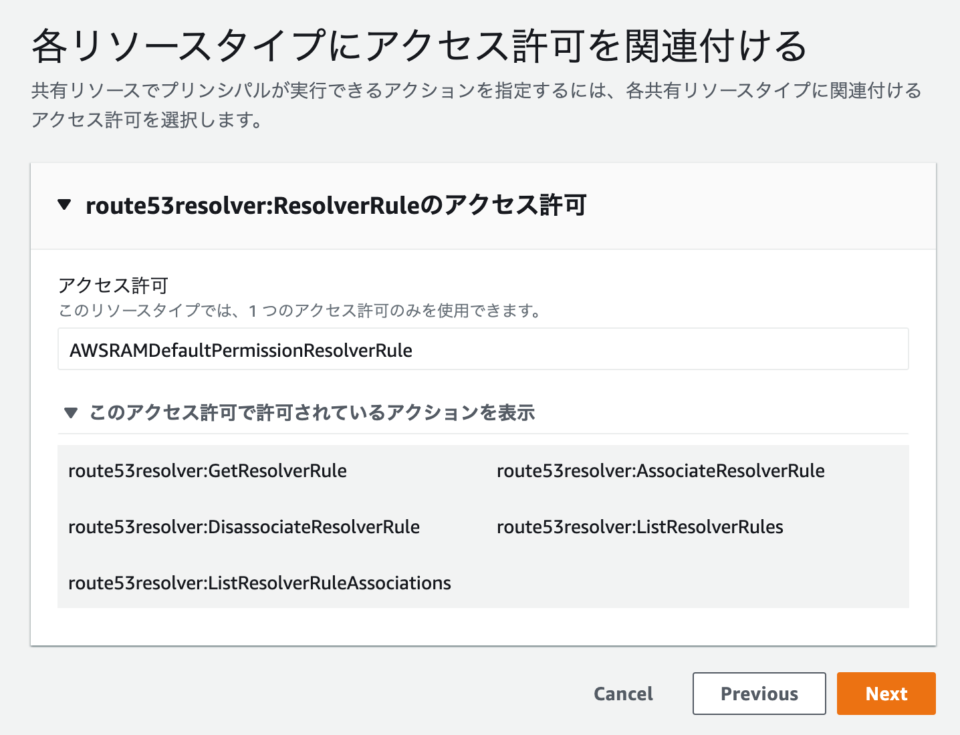The width and height of the screenshot is (960, 735).
Task: Select route53resolver:AssociateResolverRule action text
Action: 658,470
